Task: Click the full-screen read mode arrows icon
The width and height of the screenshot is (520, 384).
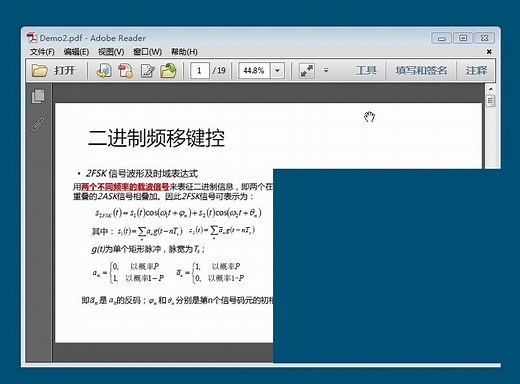Action: pyautogui.click(x=307, y=71)
